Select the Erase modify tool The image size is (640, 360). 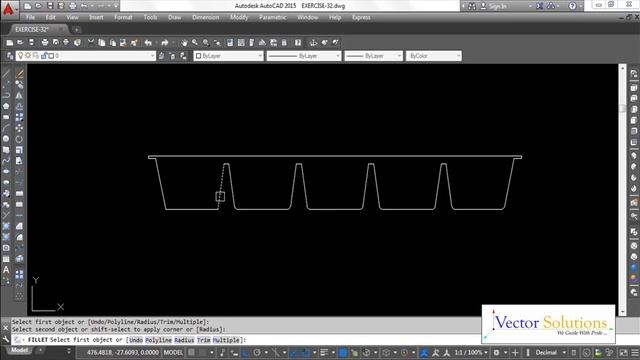pos(19,74)
